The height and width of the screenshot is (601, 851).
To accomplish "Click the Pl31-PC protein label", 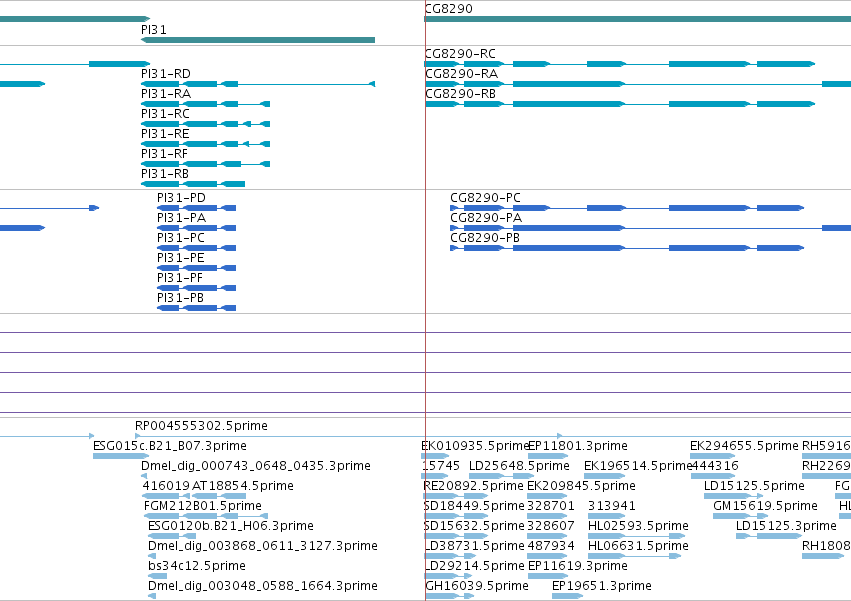I will coord(181,238).
